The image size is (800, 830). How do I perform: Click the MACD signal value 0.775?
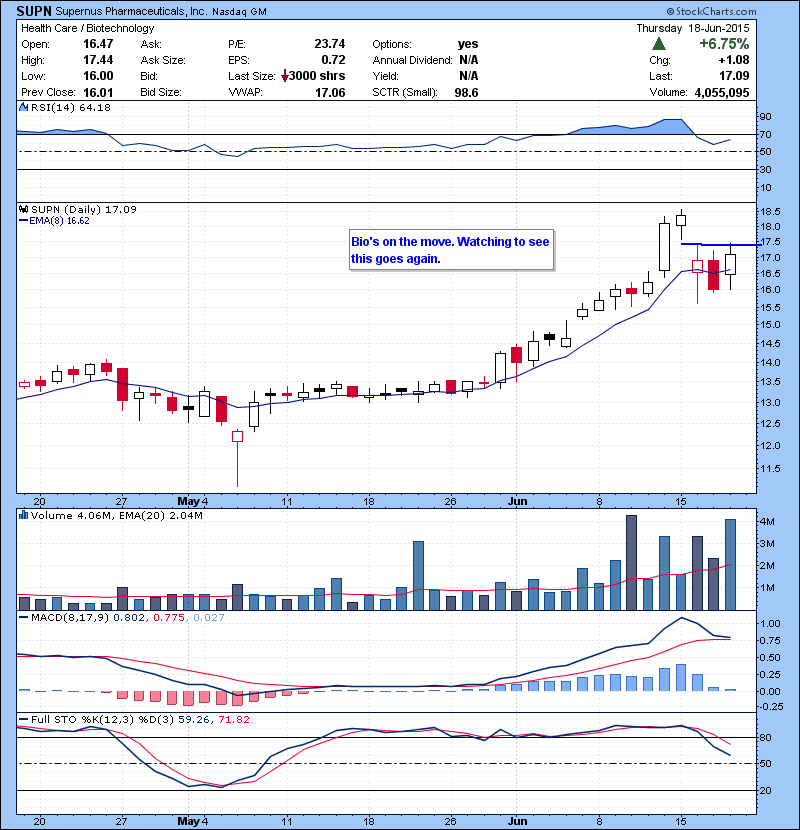pyautogui.click(x=169, y=618)
